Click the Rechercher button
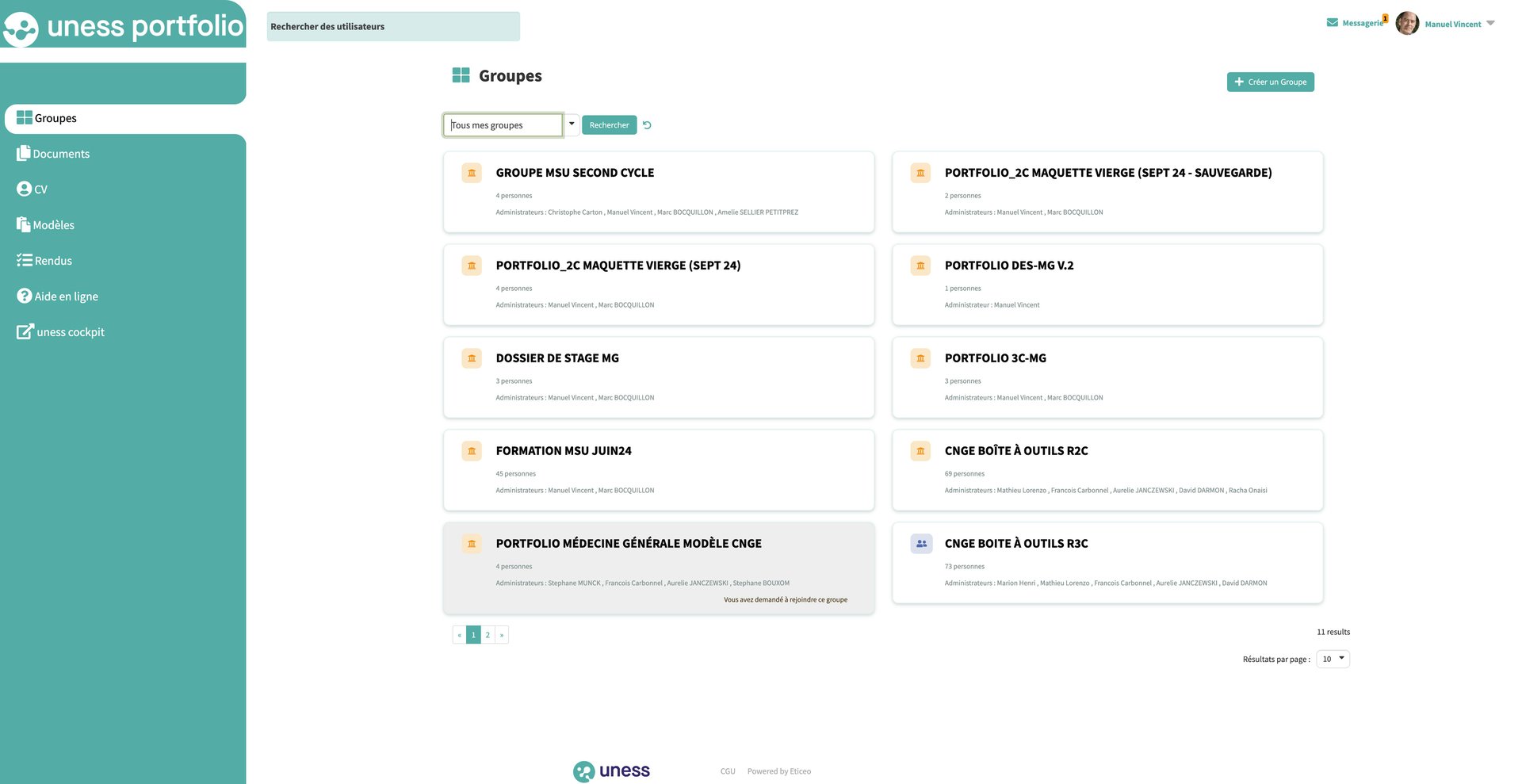1522x784 pixels. point(609,125)
